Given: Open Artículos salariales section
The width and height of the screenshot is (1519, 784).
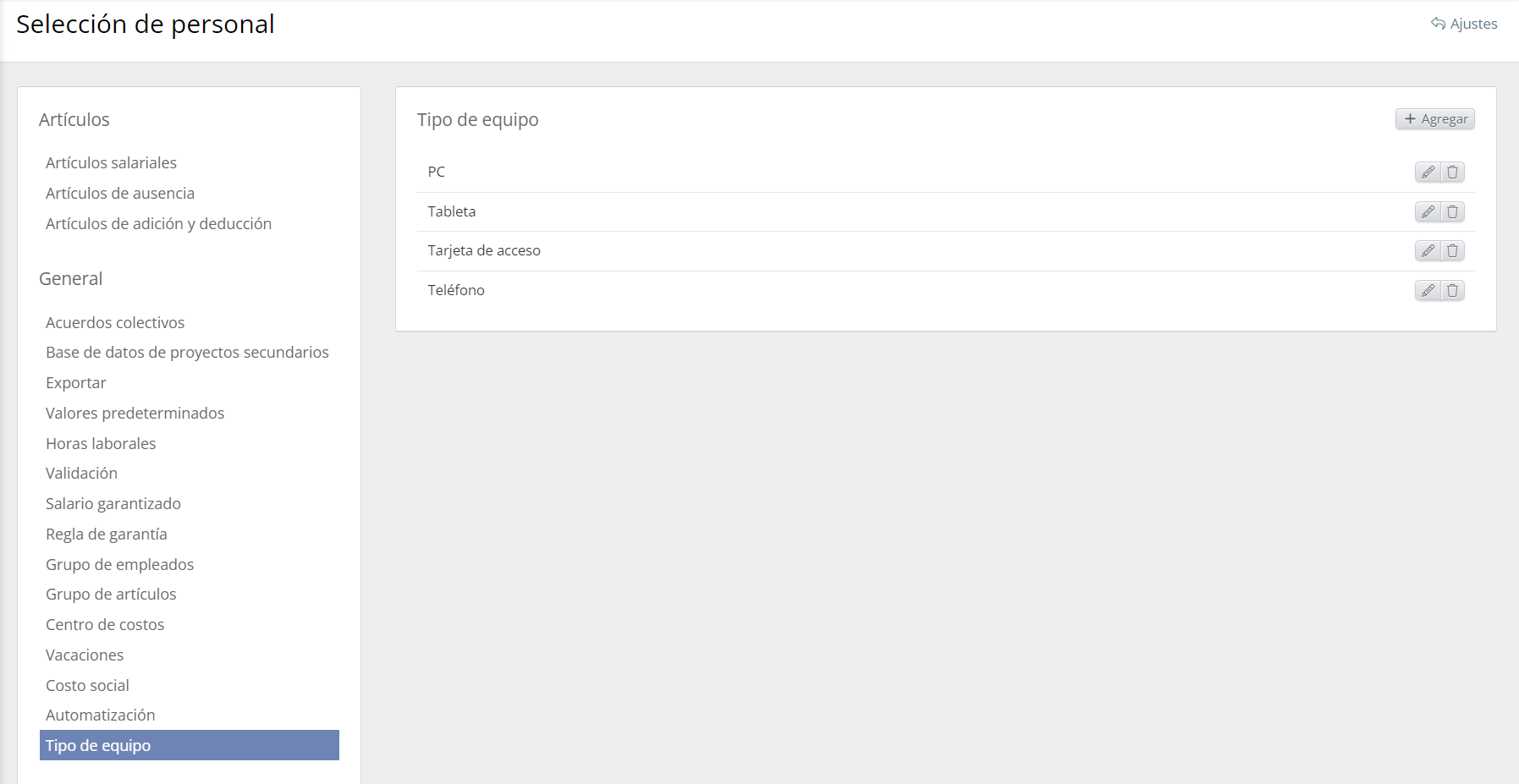Looking at the screenshot, I should pos(111,162).
